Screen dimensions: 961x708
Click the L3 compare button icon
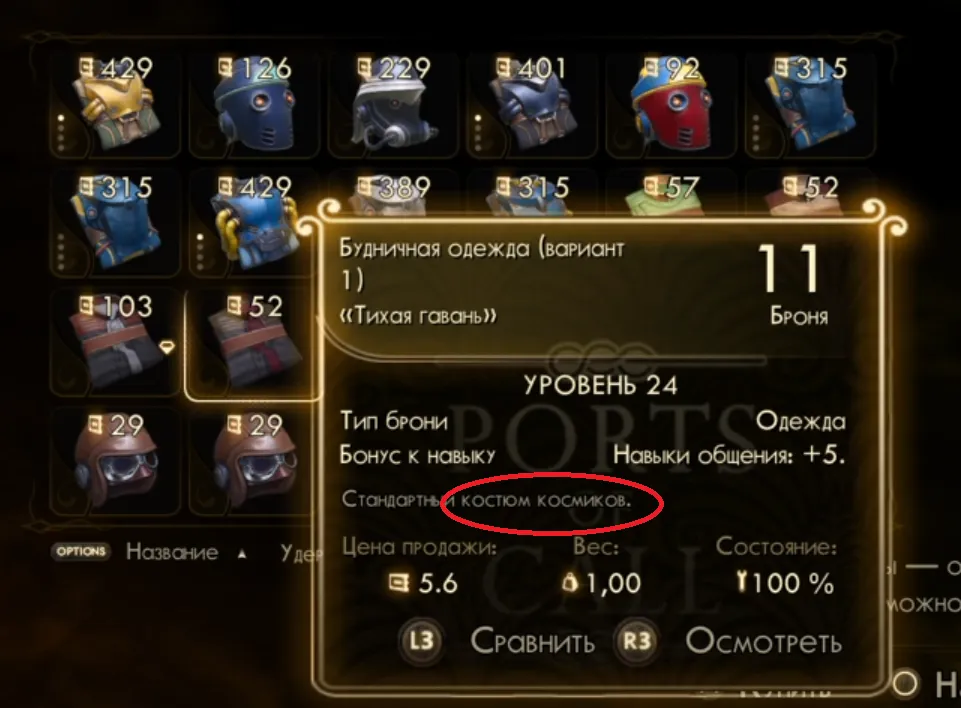(x=421, y=641)
